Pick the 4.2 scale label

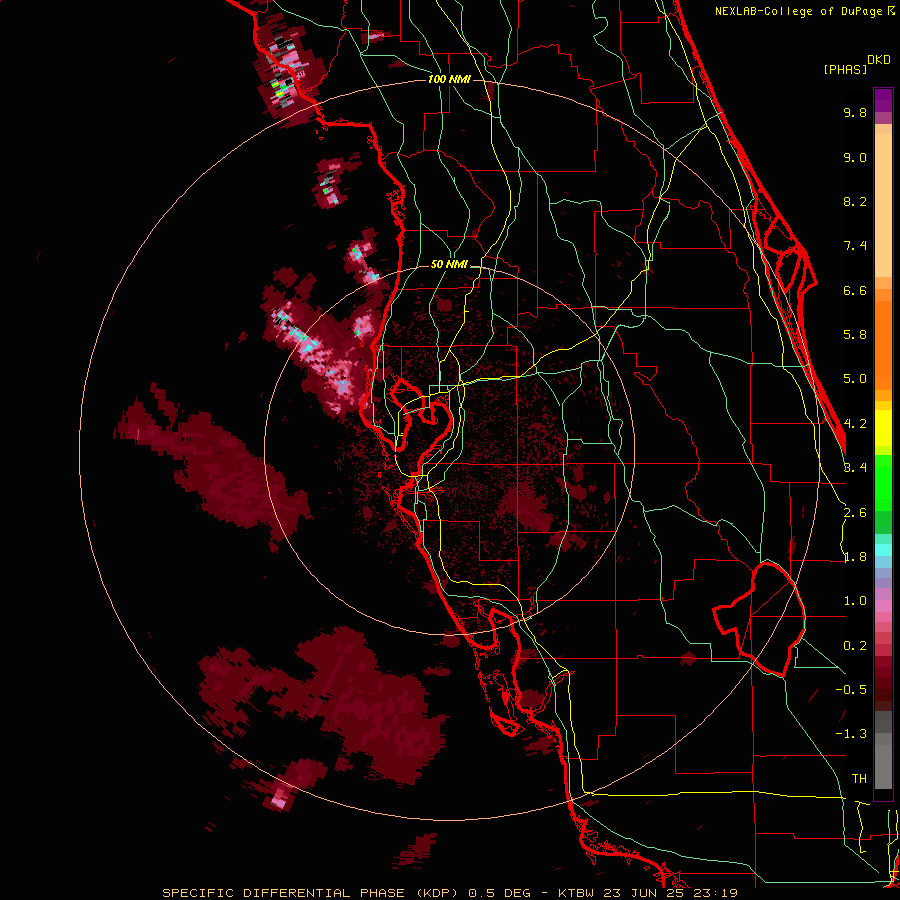pyautogui.click(x=855, y=424)
